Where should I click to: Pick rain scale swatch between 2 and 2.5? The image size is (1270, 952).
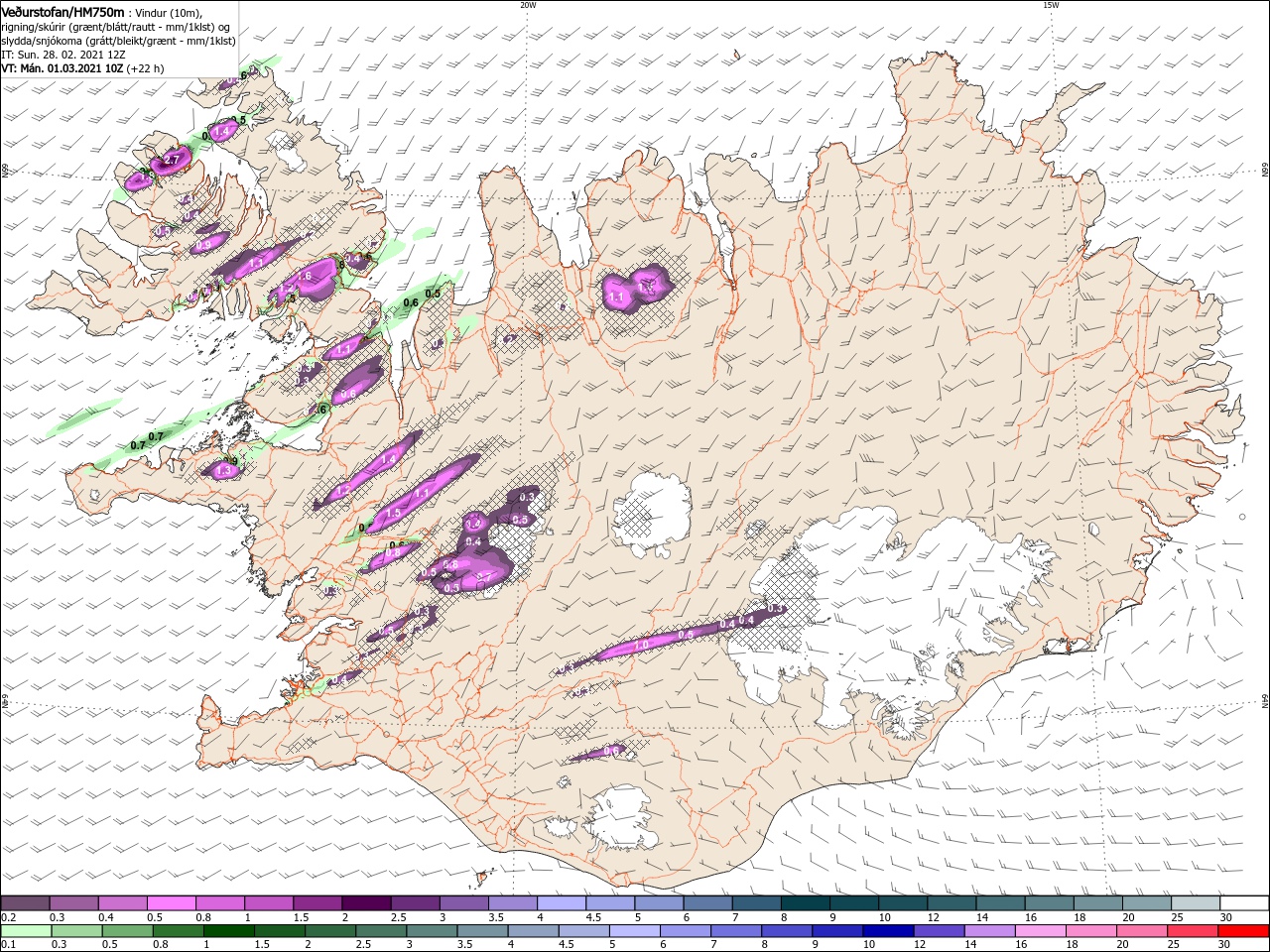tap(330, 931)
